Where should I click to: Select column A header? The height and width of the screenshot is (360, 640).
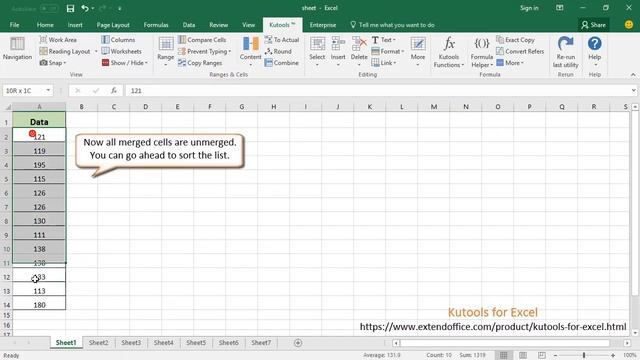(39, 107)
